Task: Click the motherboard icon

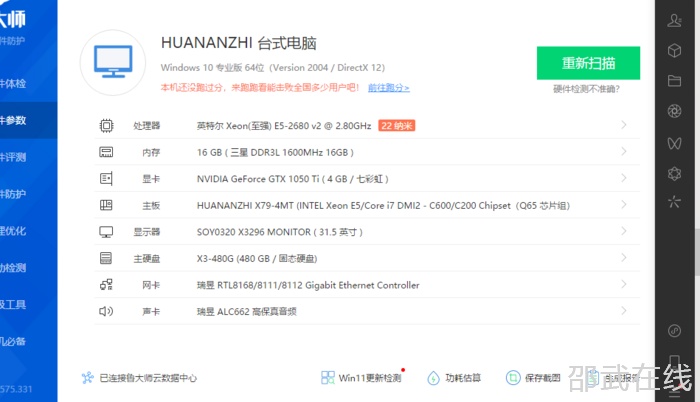Action: (x=106, y=205)
